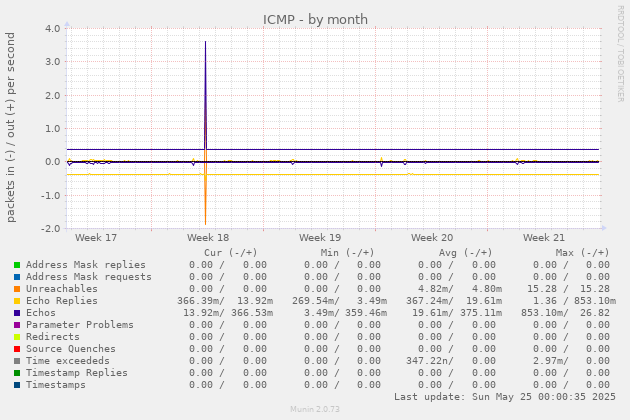This screenshot has height=420, width=630.
Task: Select the 'Timestamp Replies' legend label
Action: tap(77, 373)
